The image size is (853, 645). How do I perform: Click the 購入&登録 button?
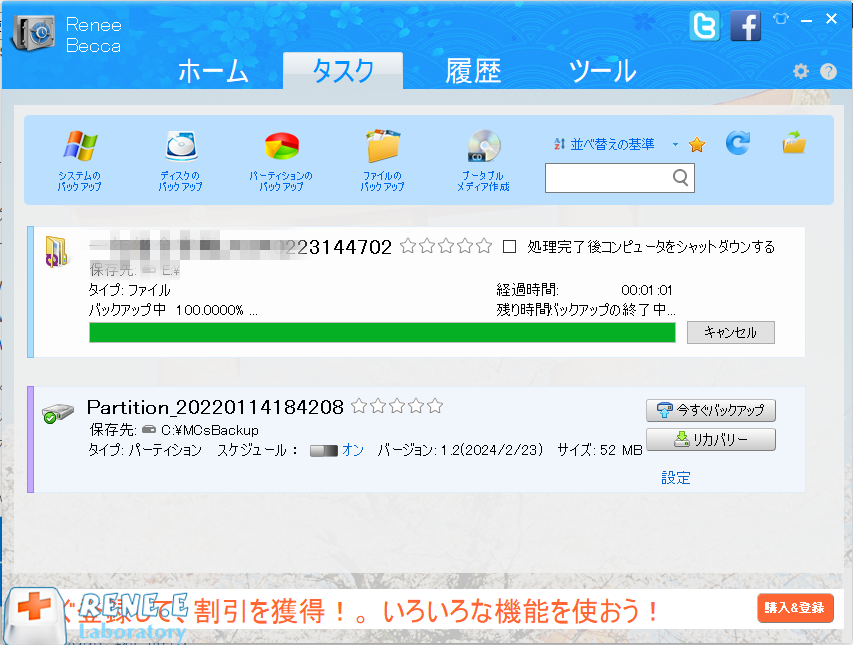click(x=795, y=608)
